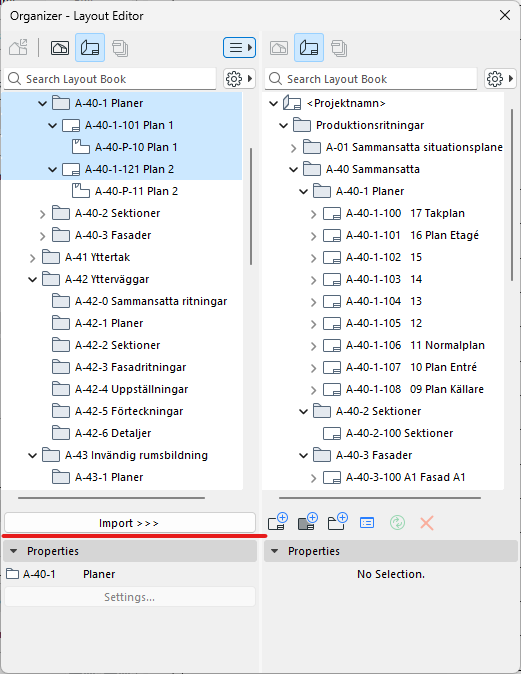The image size is (521, 674).
Task: Open the blue layout settings icon
Action: coord(367,523)
